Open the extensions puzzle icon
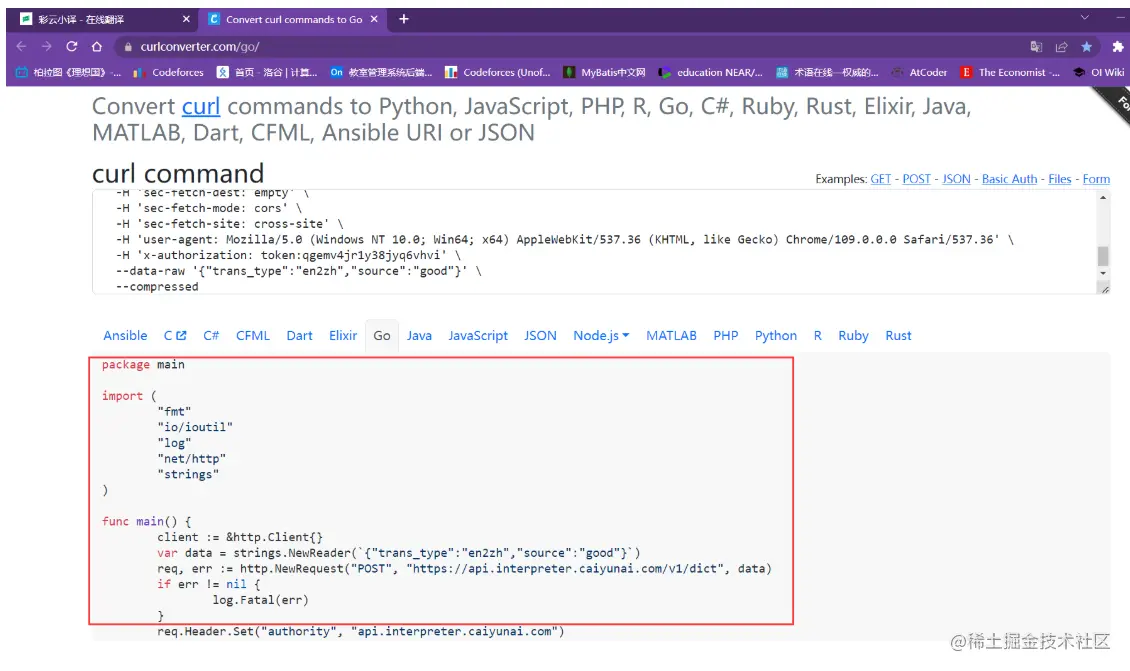Viewport: 1130px width, 671px height. [1118, 47]
